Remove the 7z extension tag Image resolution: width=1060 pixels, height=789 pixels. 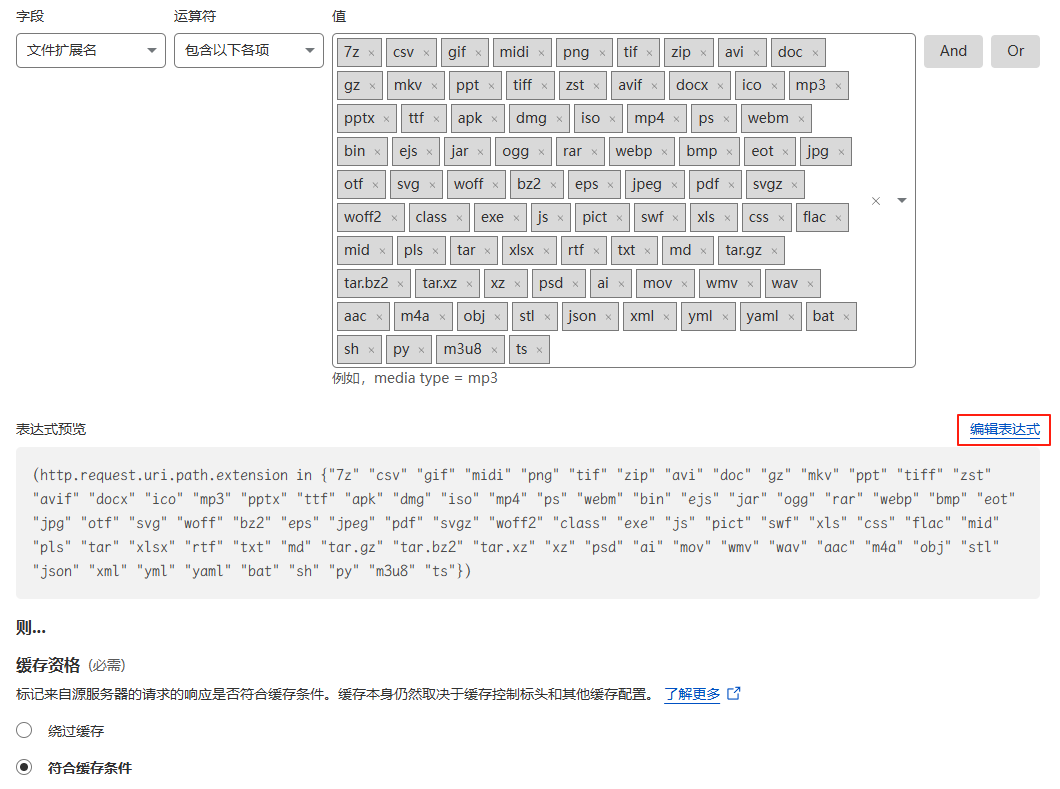coord(371,53)
